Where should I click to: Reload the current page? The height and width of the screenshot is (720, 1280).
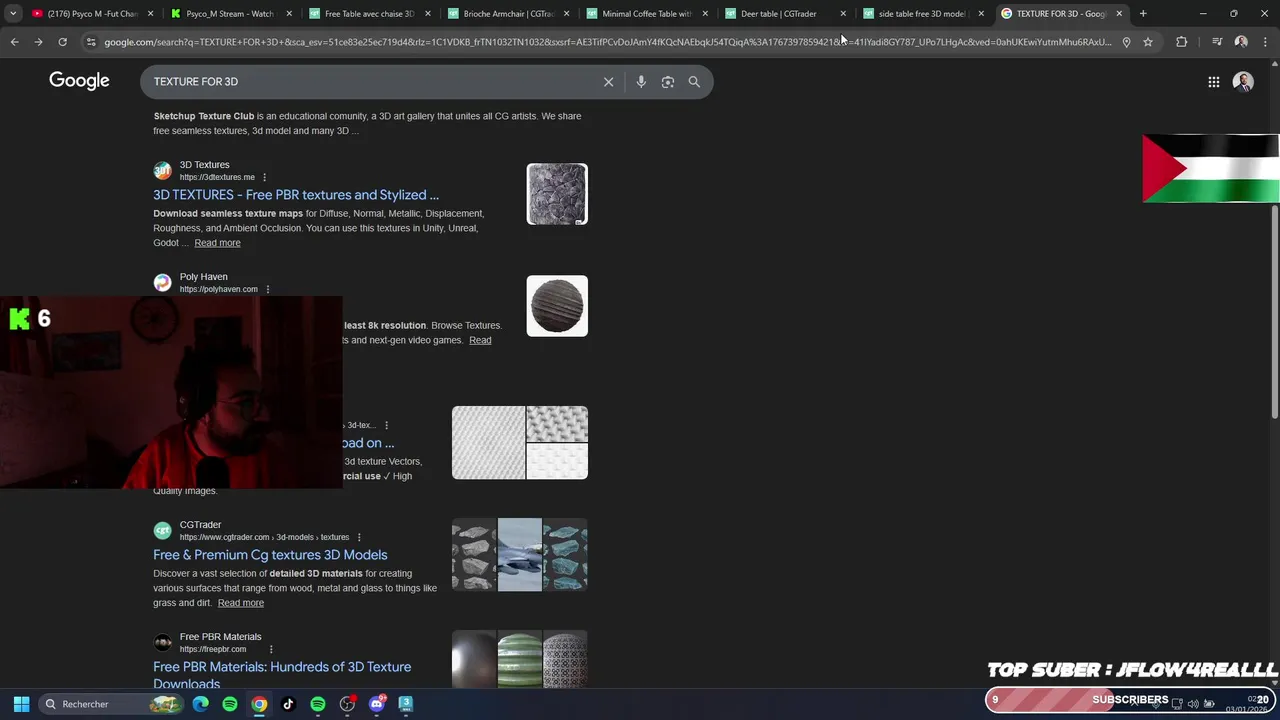pyautogui.click(x=62, y=42)
